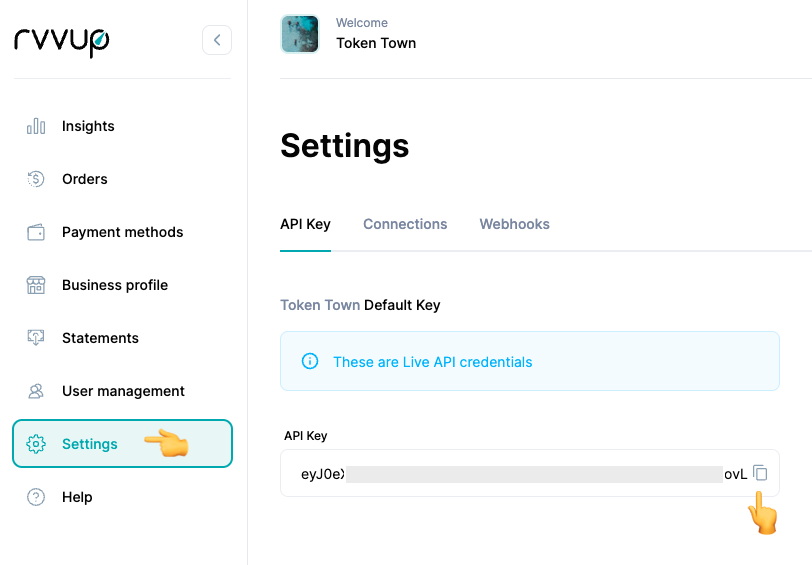Click the Business profile storefront icon
Viewport: 812px width, 565px height.
coord(36,285)
